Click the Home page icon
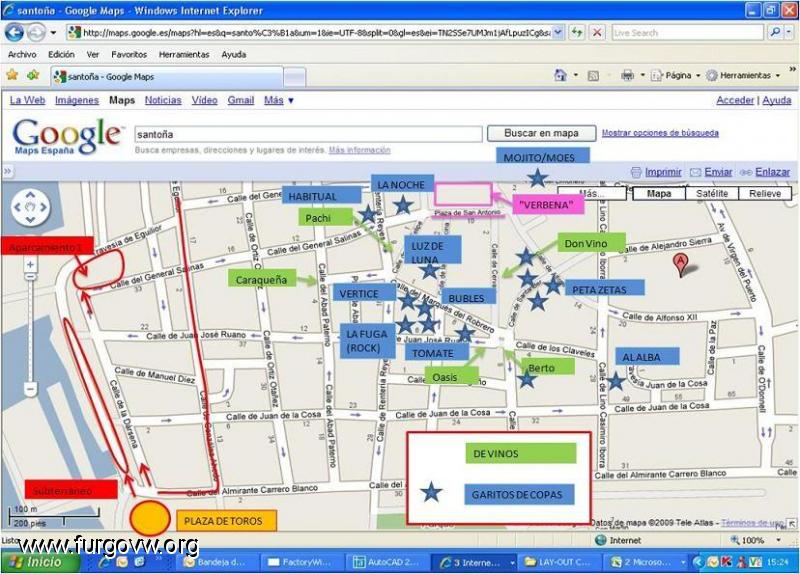 click(x=560, y=76)
